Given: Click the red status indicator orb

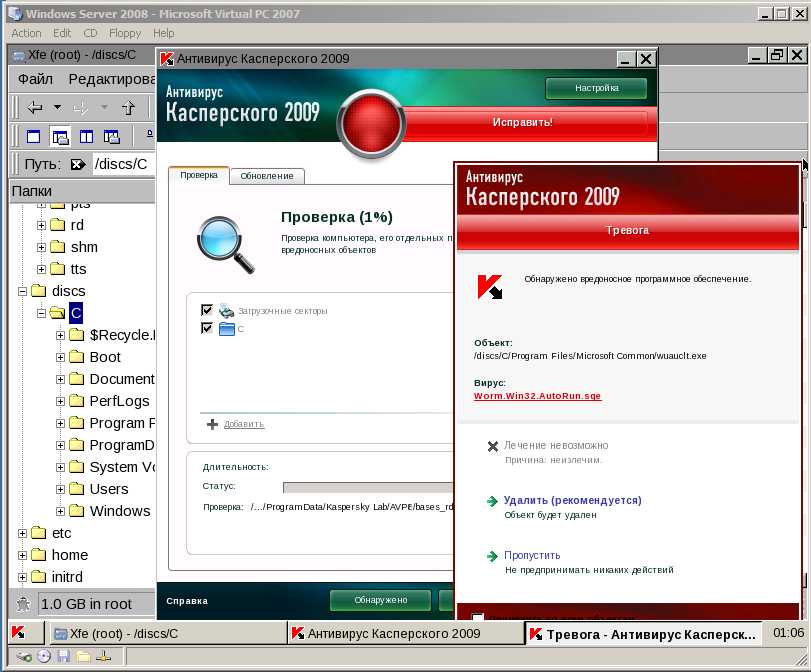Looking at the screenshot, I should click(x=371, y=124).
